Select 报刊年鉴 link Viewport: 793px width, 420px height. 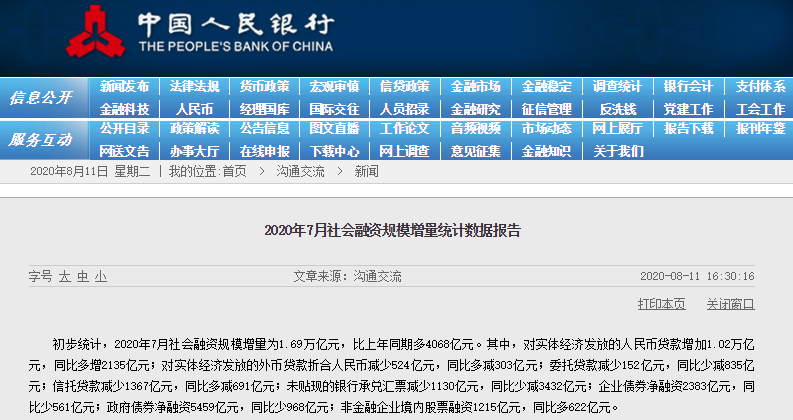(x=761, y=129)
